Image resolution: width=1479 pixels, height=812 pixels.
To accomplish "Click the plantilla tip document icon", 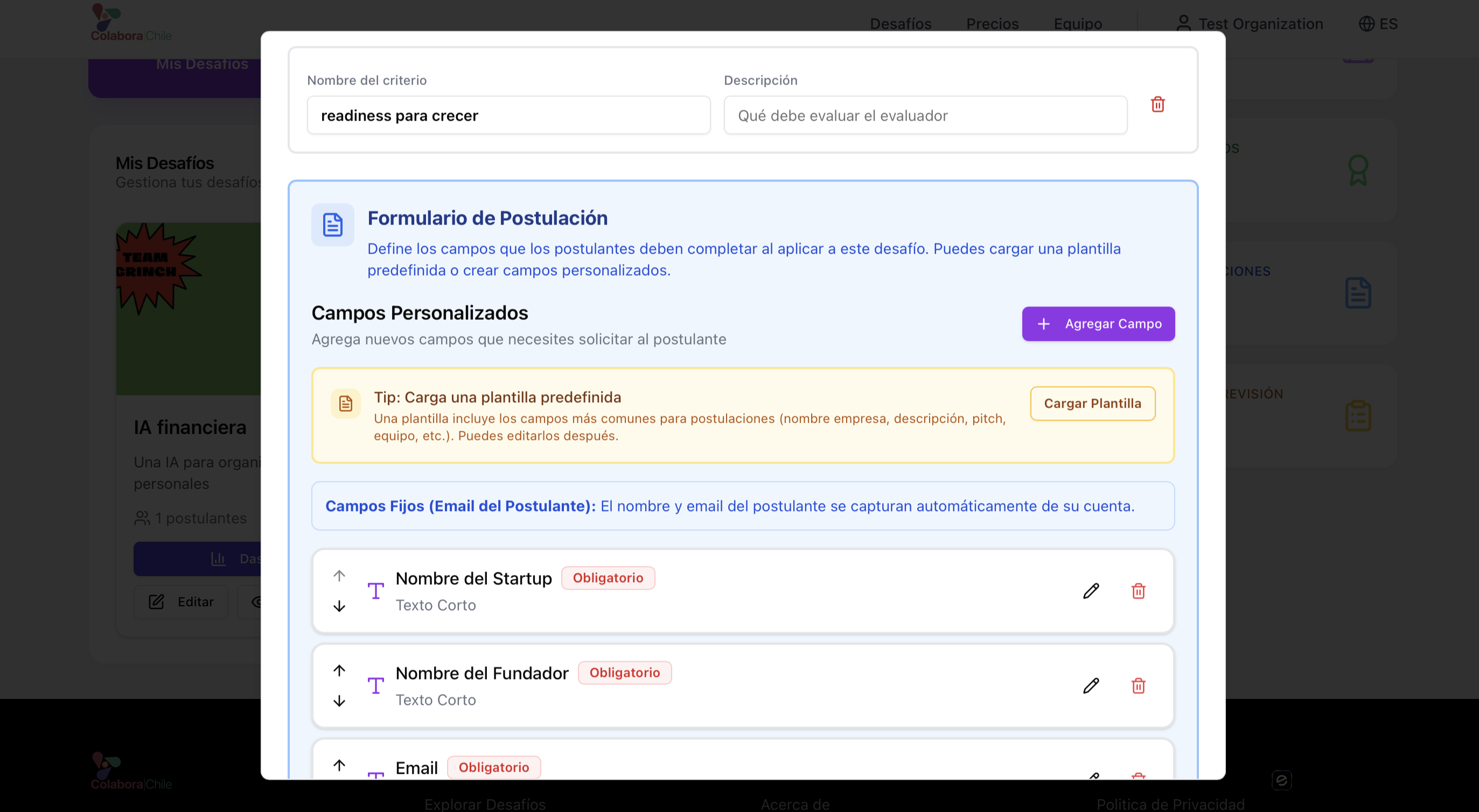I will (x=346, y=403).
